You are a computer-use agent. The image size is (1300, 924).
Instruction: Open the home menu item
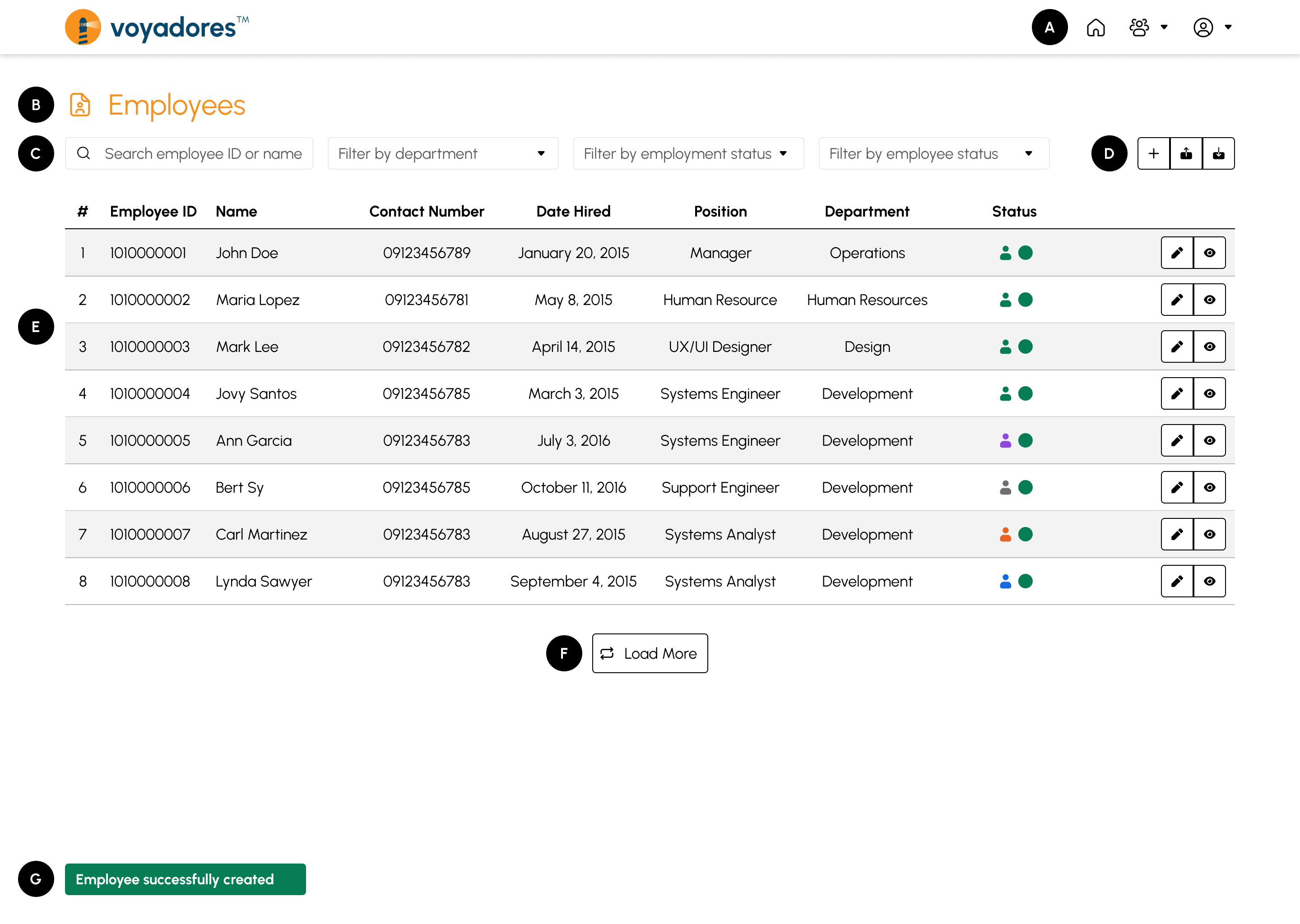1096,27
